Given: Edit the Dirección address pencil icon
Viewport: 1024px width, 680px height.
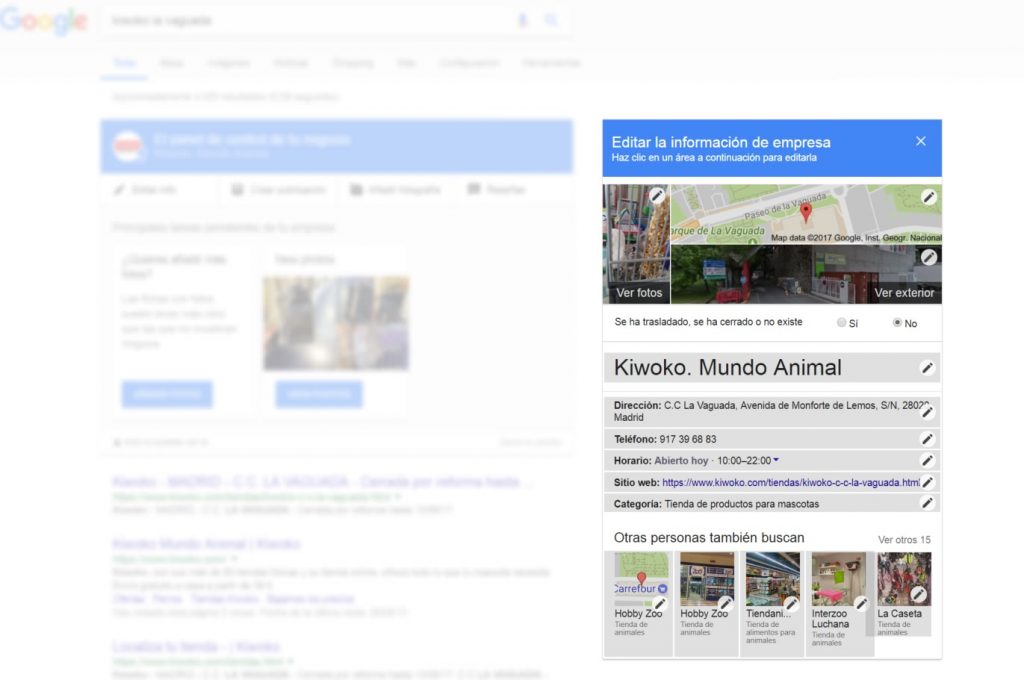Looking at the screenshot, I should coord(927,412).
